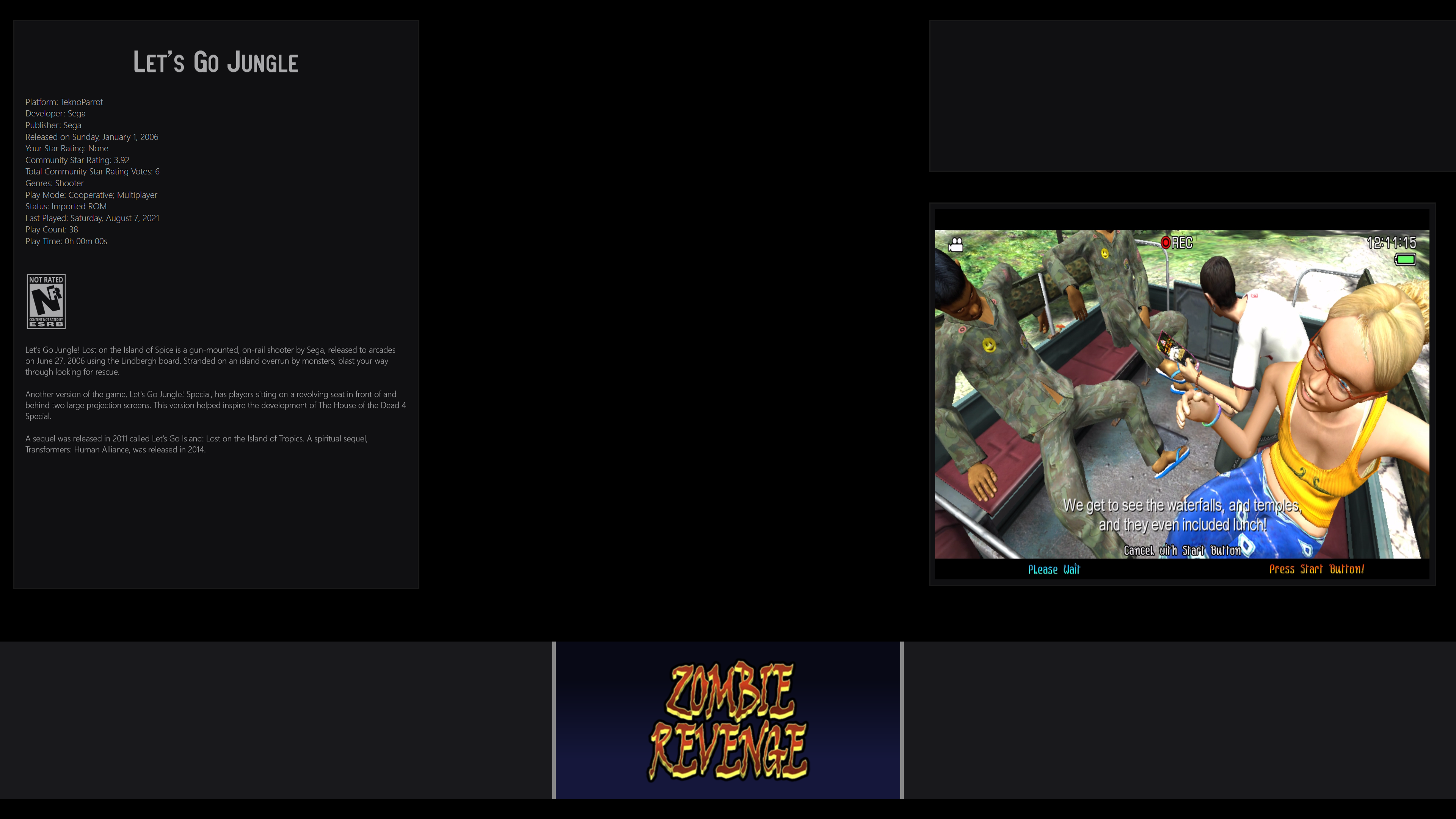Screen dimensions: 1456x819
Task: Click the 'Please Wait' text in the video
Action: click(x=1054, y=569)
